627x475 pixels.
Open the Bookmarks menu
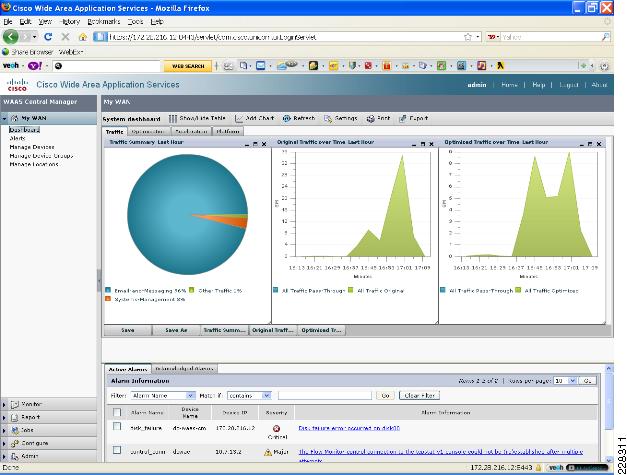(x=104, y=22)
